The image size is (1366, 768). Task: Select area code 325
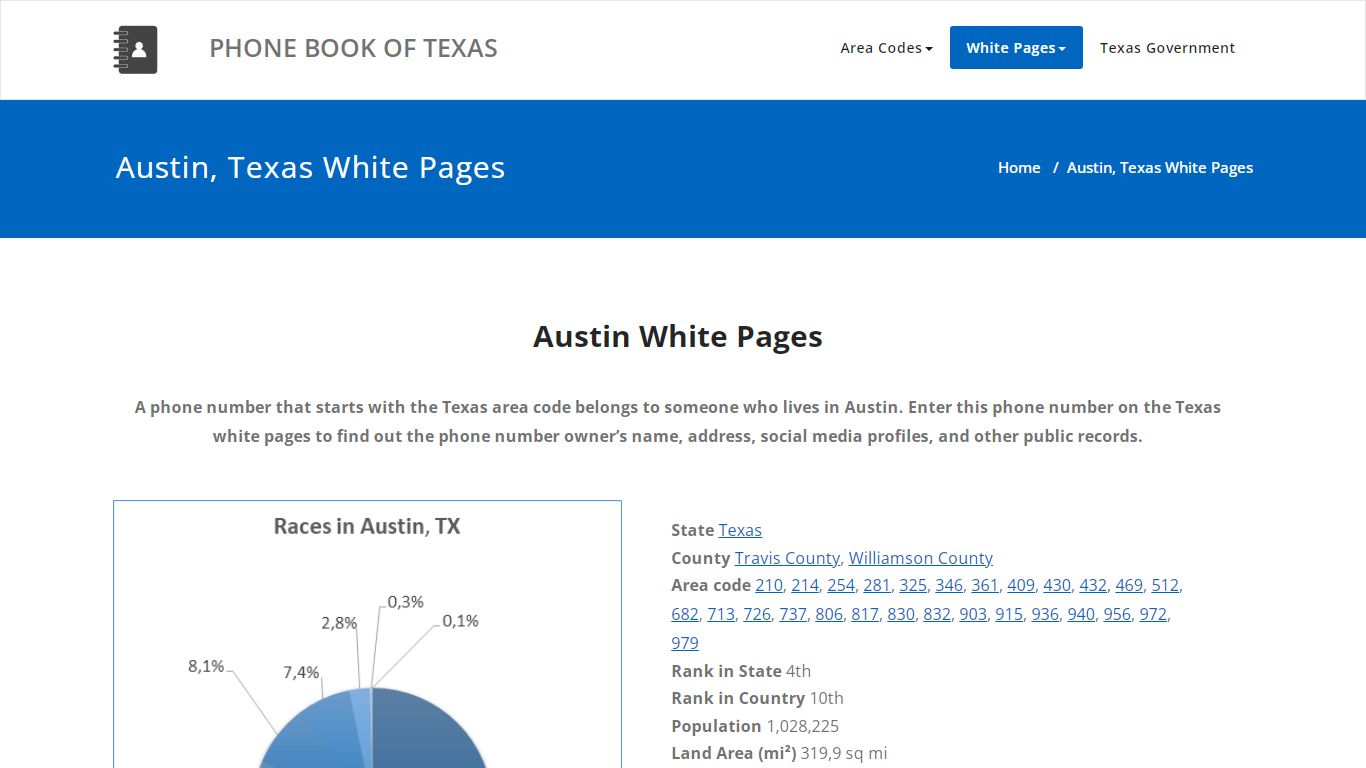click(913, 585)
